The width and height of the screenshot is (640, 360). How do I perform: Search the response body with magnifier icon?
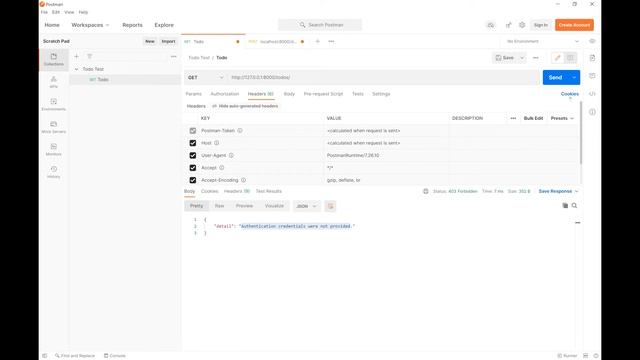[x=574, y=206]
